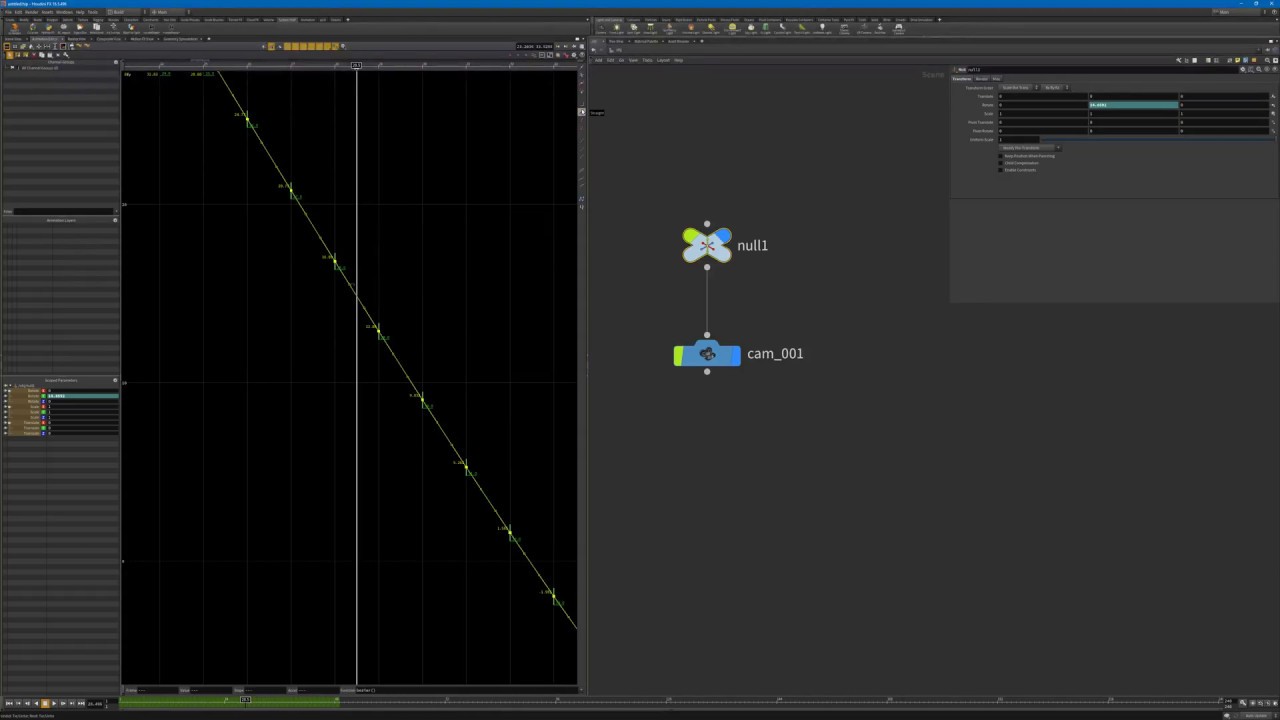The image size is (1280, 720).
Task: Open the Modify Pre-Transform dropdown
Action: point(1031,148)
